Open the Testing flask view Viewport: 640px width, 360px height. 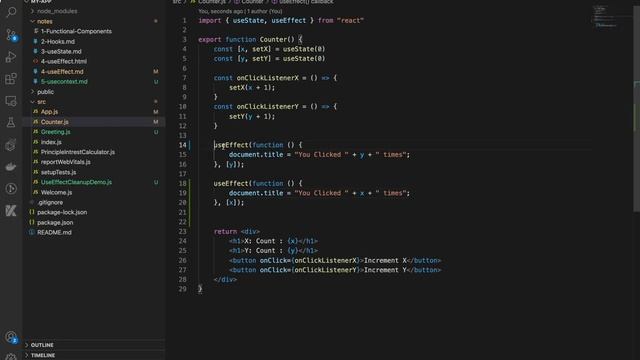pos(11,122)
